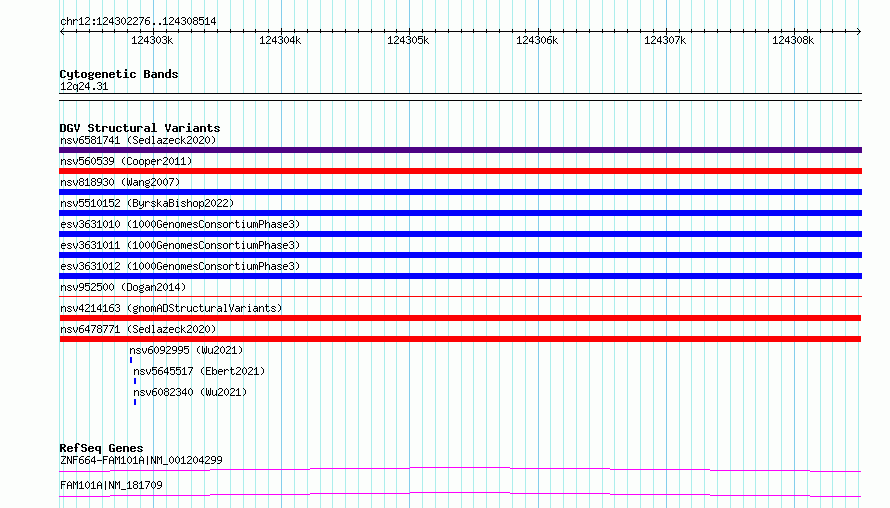Select nsv5510152 (ByrskaBishop2022) label

[147, 203]
